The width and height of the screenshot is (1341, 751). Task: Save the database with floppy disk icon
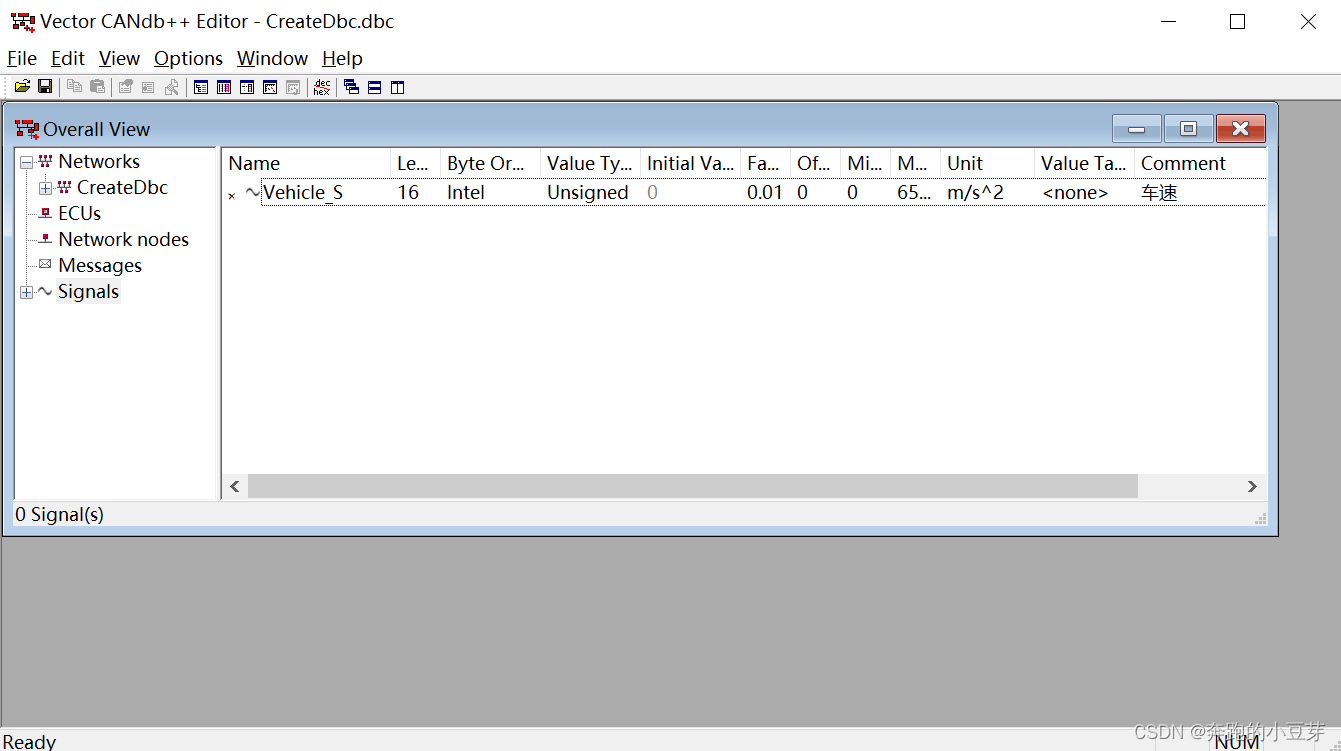(x=45, y=87)
